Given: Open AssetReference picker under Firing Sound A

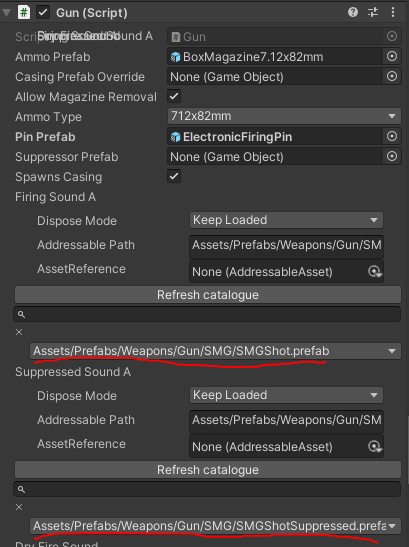Looking at the screenshot, I should coord(375,271).
